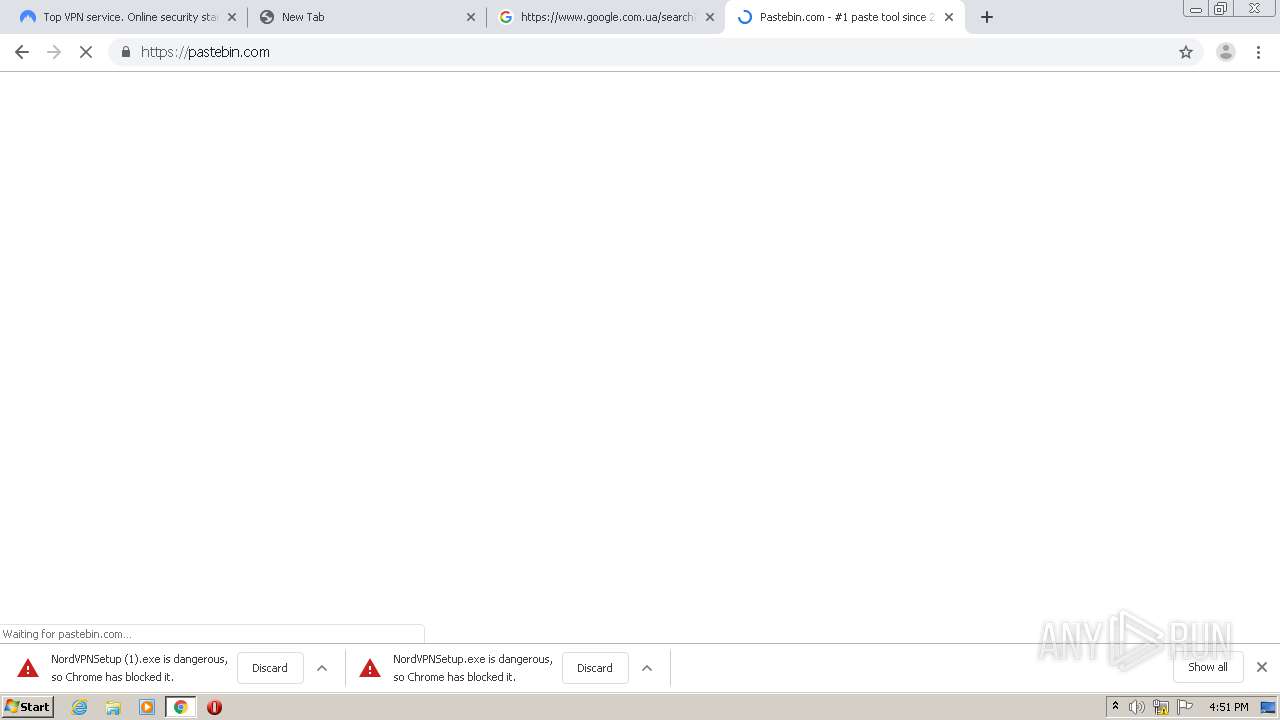
Task: Click the warning icon for NordVPNSetup.exe
Action: (370, 668)
